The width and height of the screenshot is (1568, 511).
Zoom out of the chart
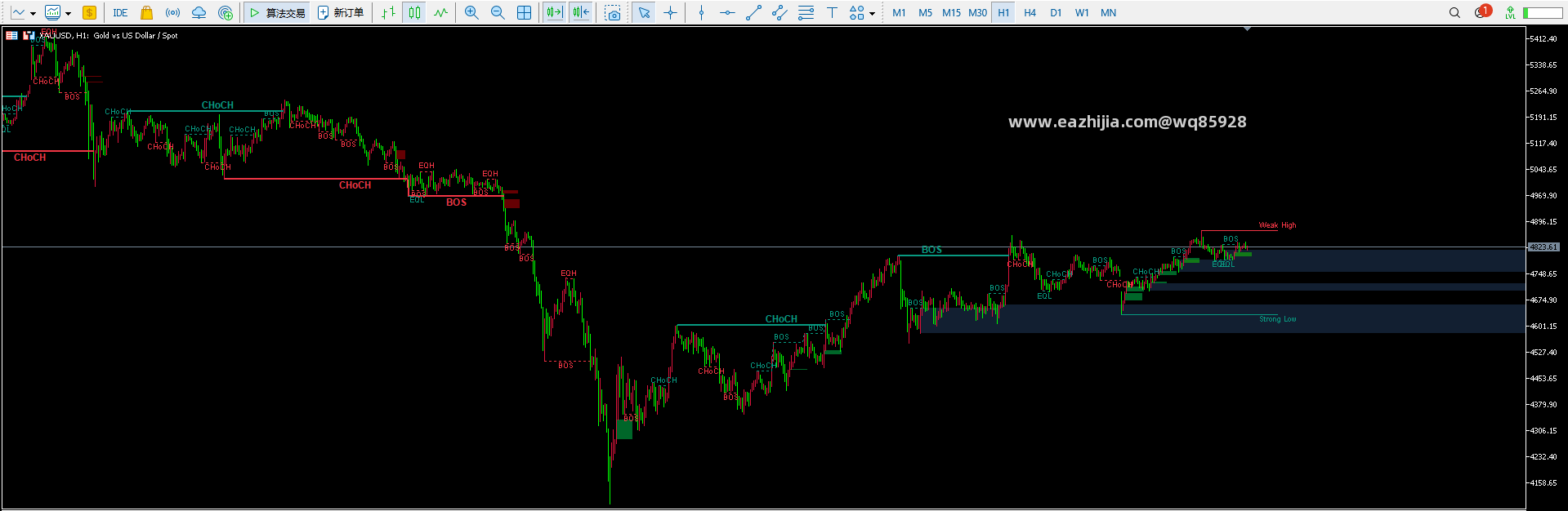(x=498, y=12)
